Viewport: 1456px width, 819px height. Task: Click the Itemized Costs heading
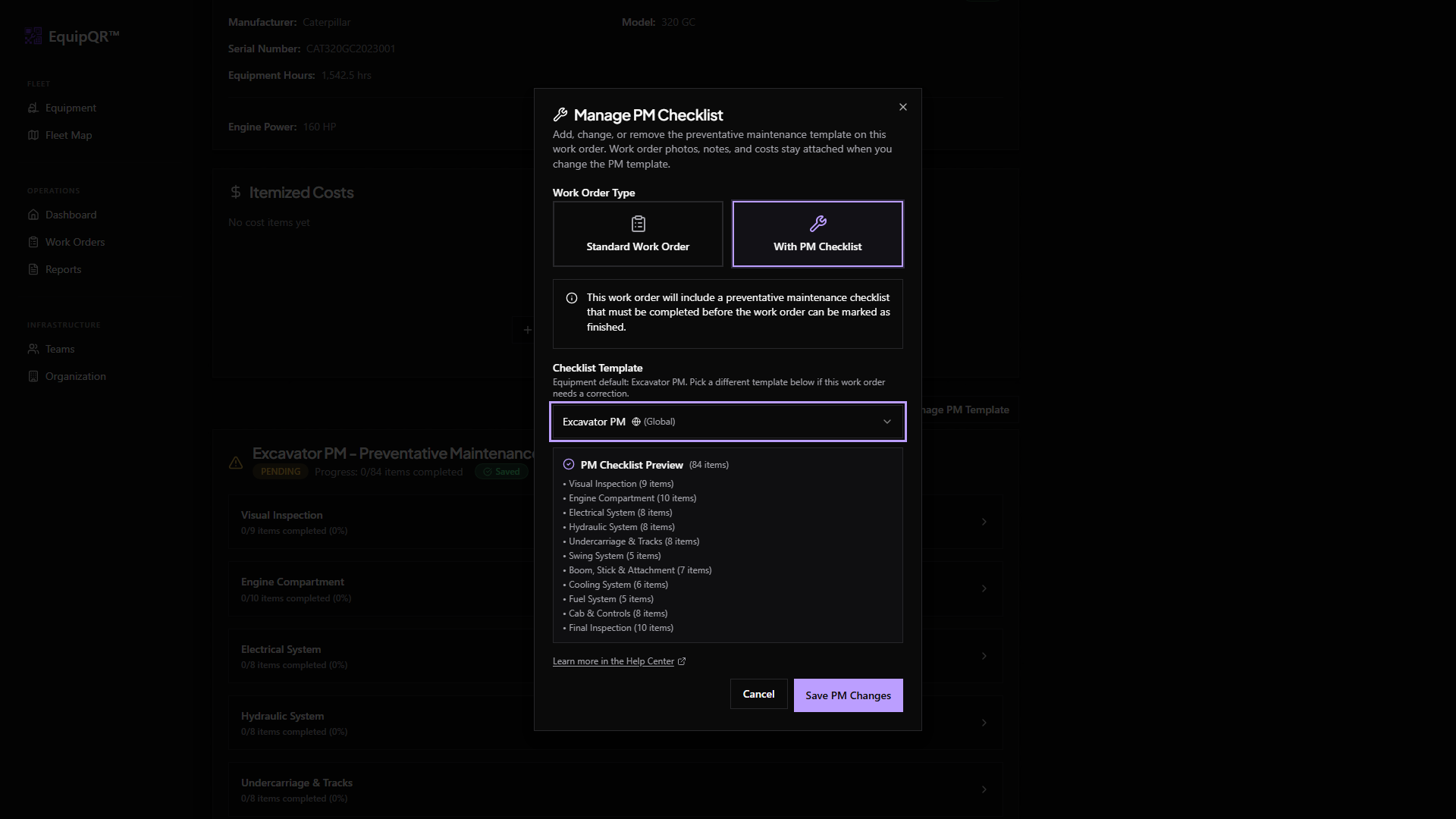tap(301, 193)
